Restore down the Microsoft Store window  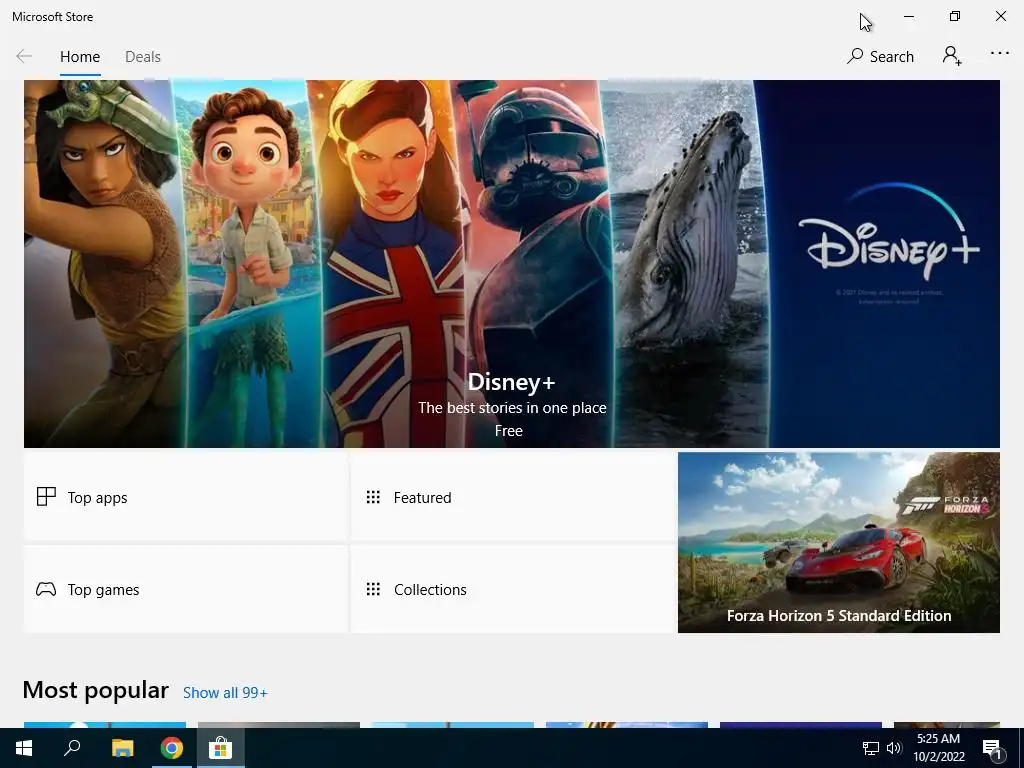point(955,16)
